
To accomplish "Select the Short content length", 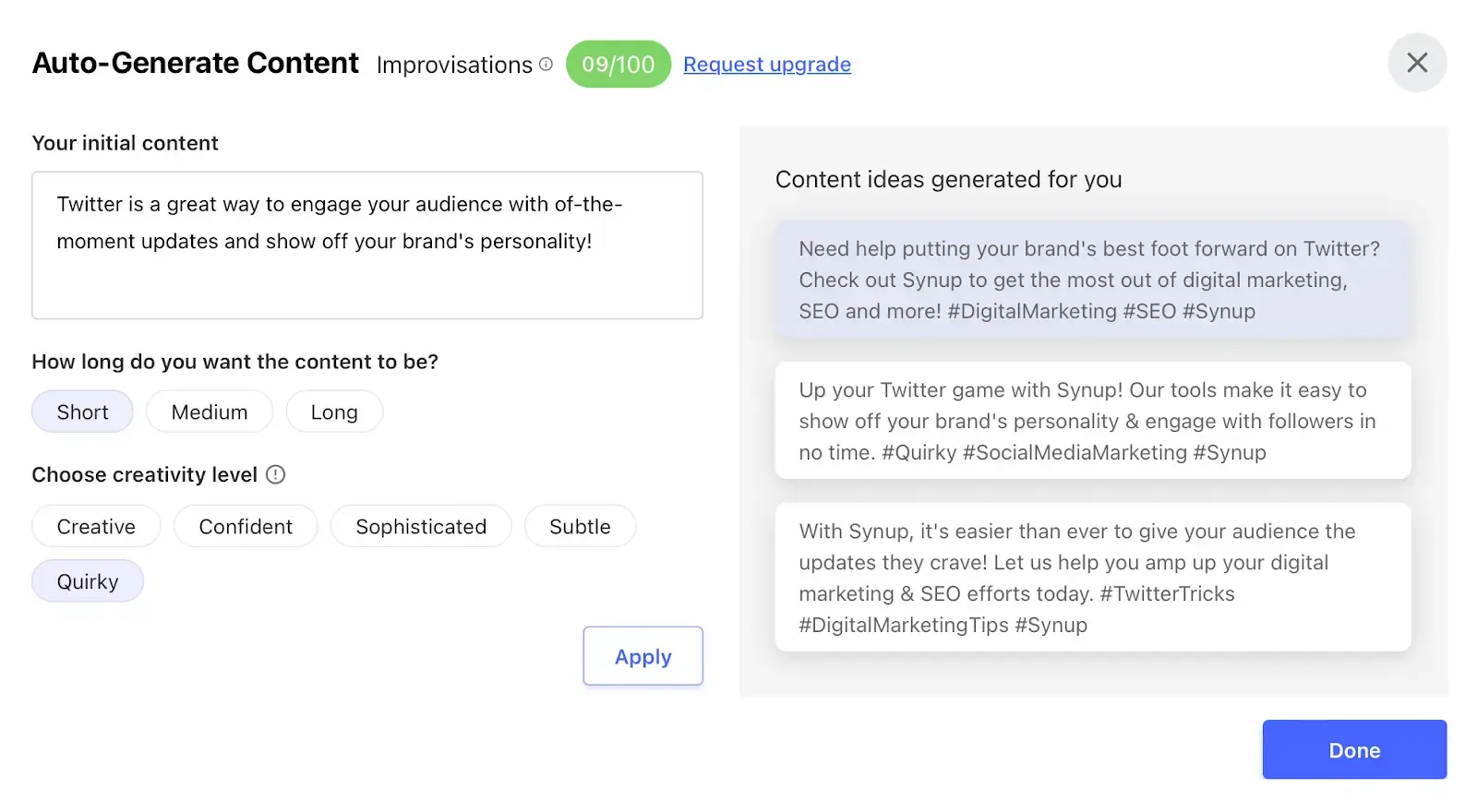I will [82, 412].
